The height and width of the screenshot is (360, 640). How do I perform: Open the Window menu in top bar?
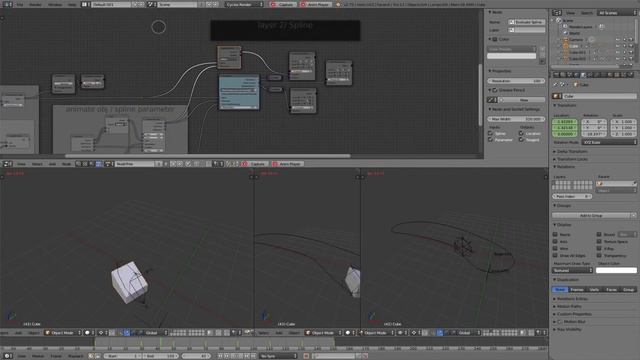click(x=55, y=4)
